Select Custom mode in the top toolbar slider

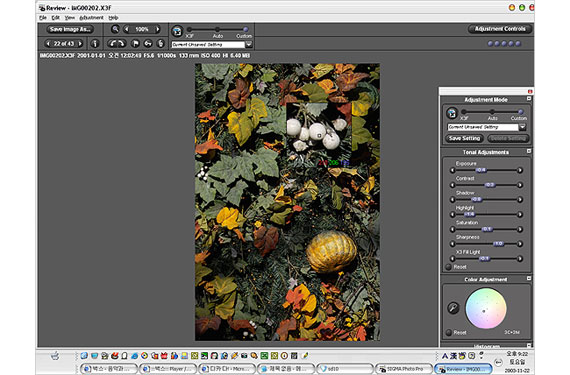[x=245, y=29]
